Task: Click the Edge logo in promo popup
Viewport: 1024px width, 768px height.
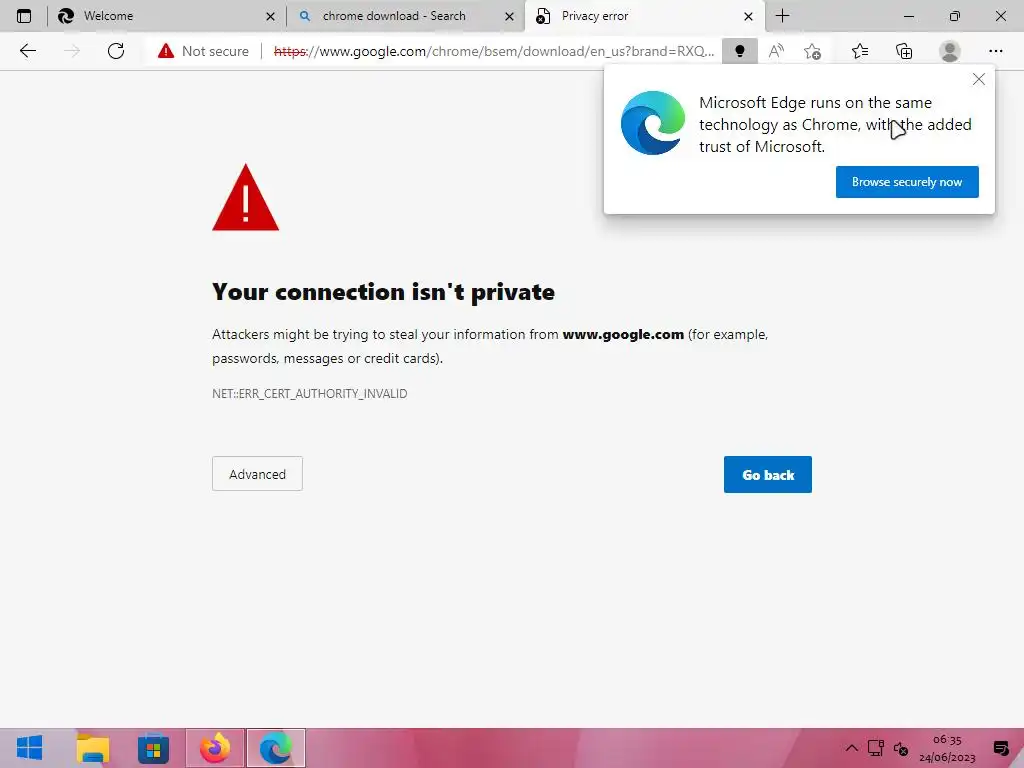Action: [652, 123]
